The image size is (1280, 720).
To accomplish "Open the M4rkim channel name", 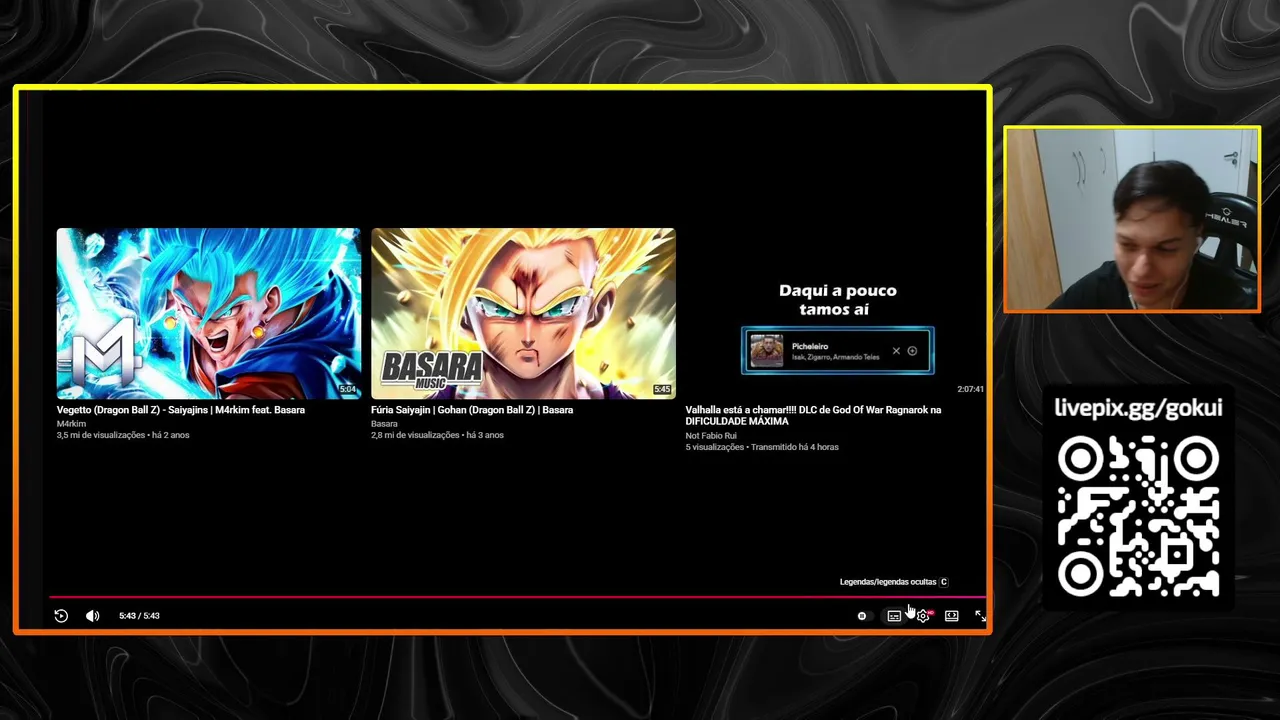I will (x=72, y=424).
